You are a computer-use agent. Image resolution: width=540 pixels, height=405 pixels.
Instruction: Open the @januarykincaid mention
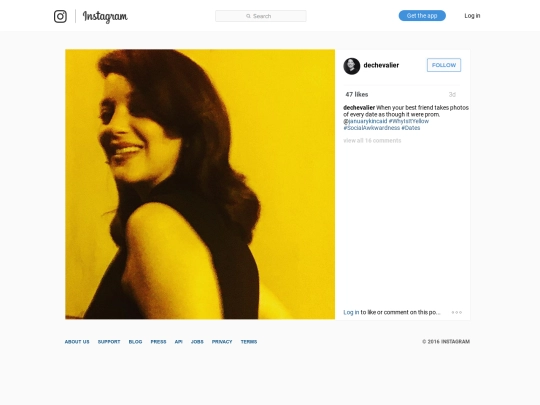[x=365, y=121]
